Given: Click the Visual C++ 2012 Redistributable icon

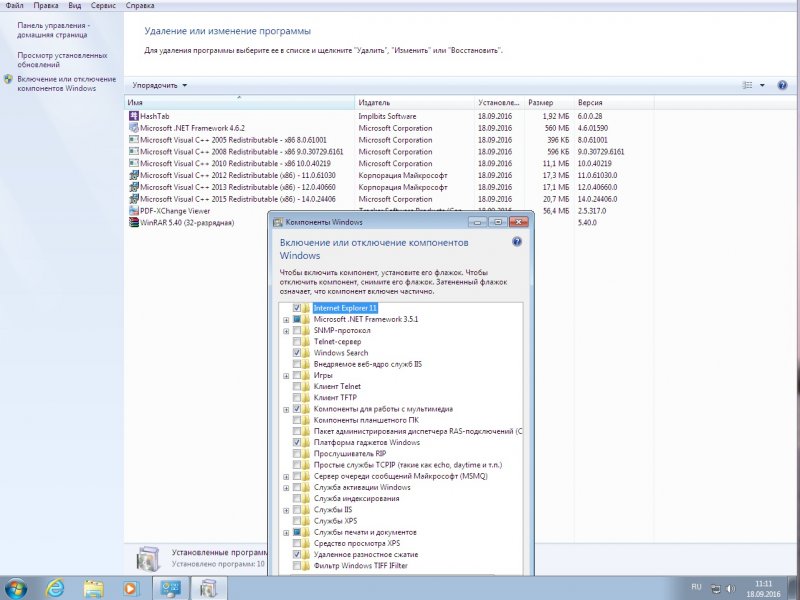Looking at the screenshot, I should click(134, 175).
